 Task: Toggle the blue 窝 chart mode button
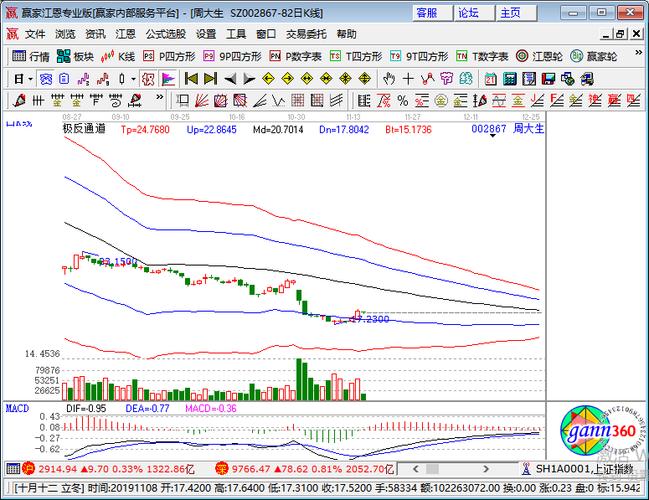[x=45, y=79]
